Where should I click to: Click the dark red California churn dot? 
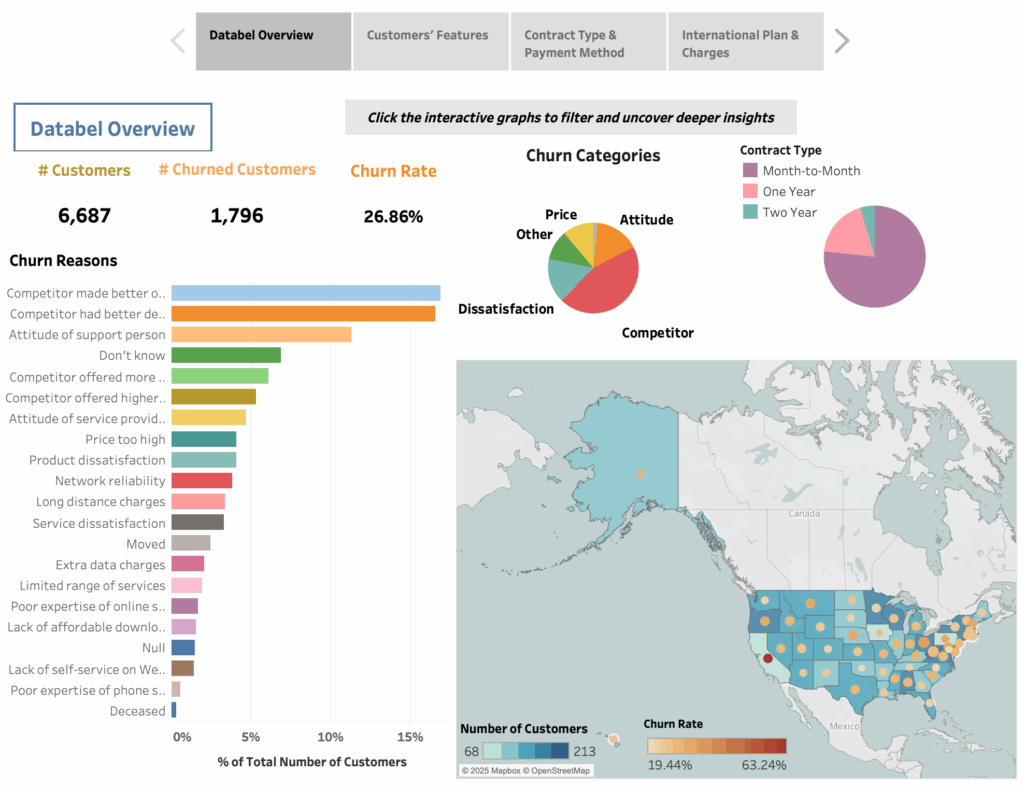(x=767, y=659)
